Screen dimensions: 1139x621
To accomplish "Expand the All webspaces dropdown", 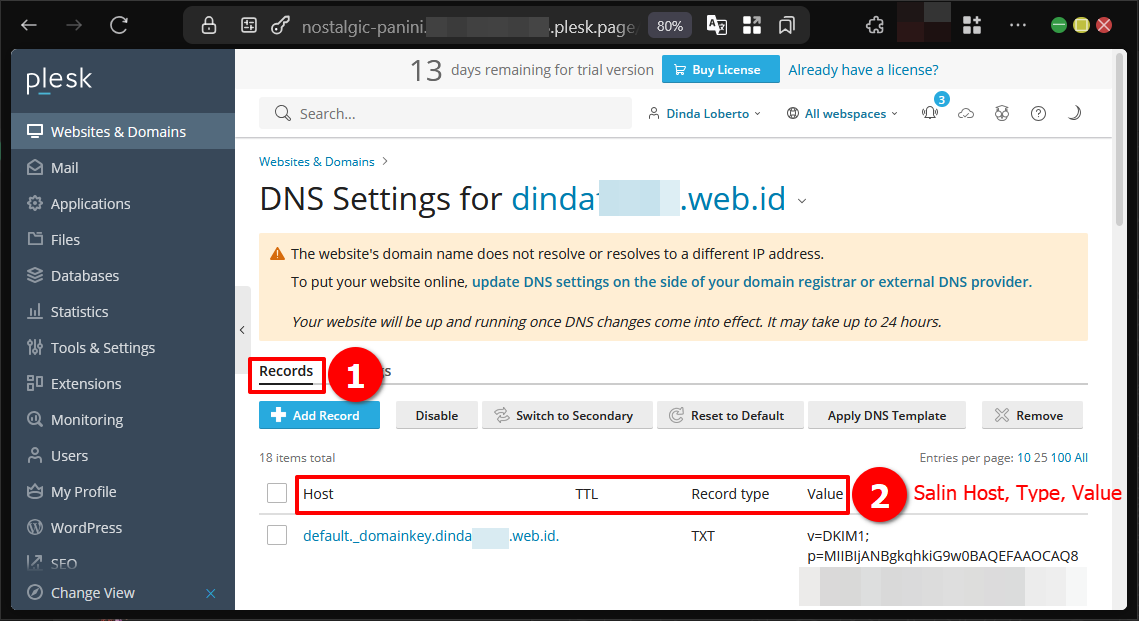I will pyautogui.click(x=843, y=114).
